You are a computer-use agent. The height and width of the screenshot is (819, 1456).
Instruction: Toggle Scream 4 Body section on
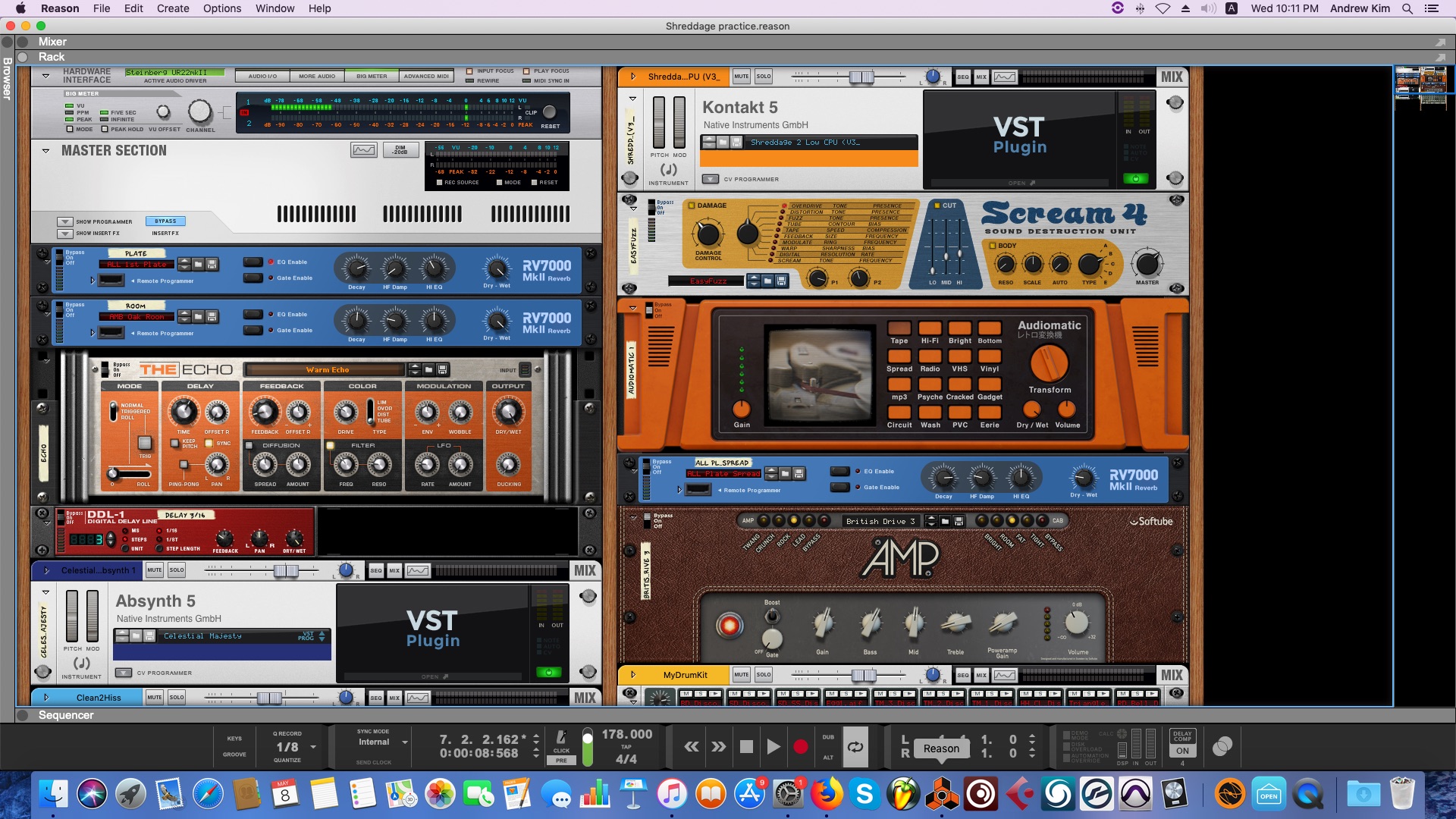pos(992,246)
